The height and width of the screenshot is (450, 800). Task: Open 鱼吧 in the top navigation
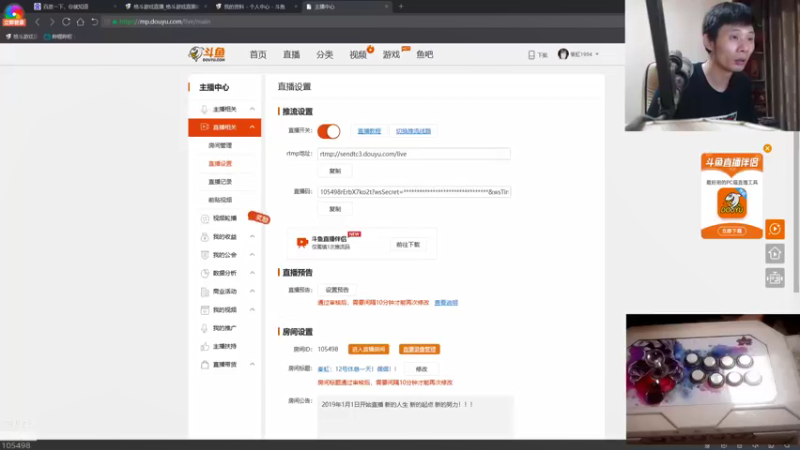[424, 55]
